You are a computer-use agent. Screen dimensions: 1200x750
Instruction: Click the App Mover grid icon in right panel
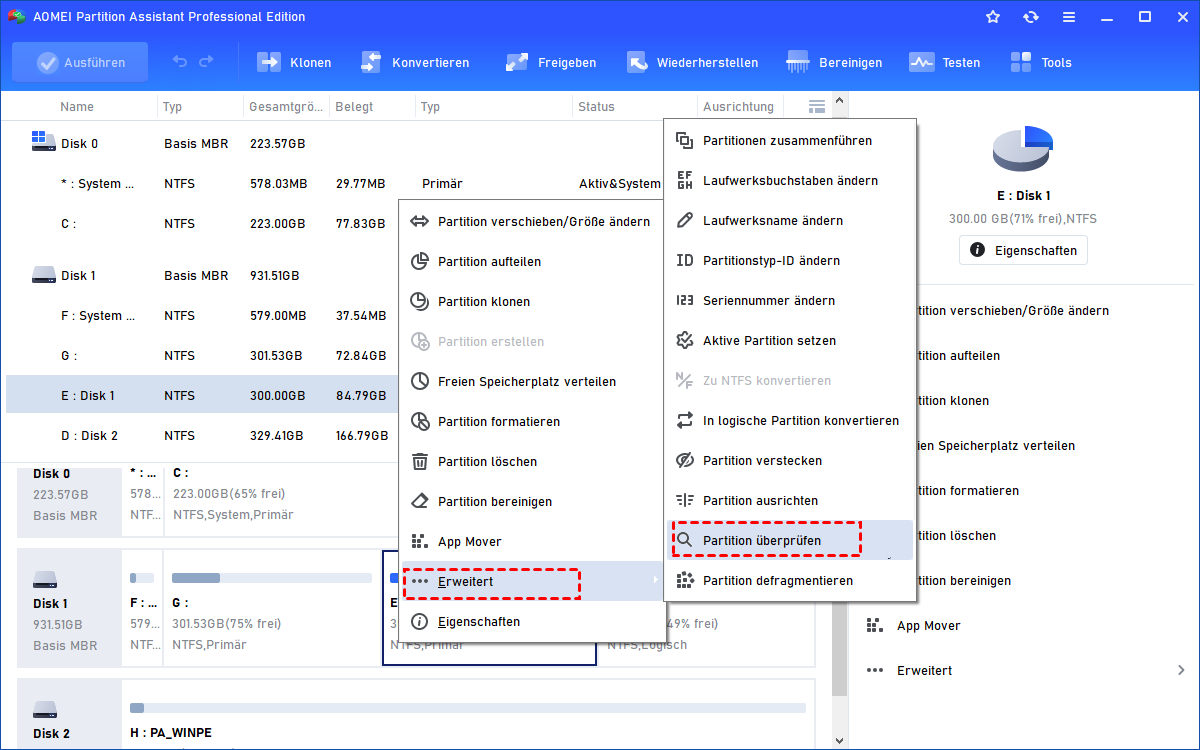coord(875,626)
